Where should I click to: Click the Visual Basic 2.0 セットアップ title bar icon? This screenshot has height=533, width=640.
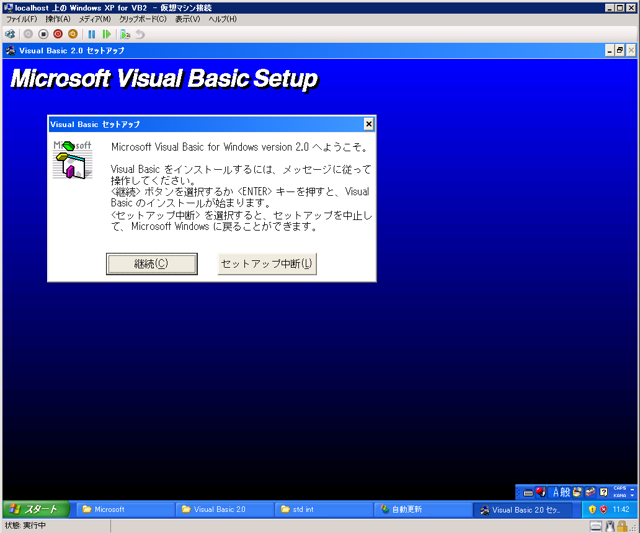11,51
